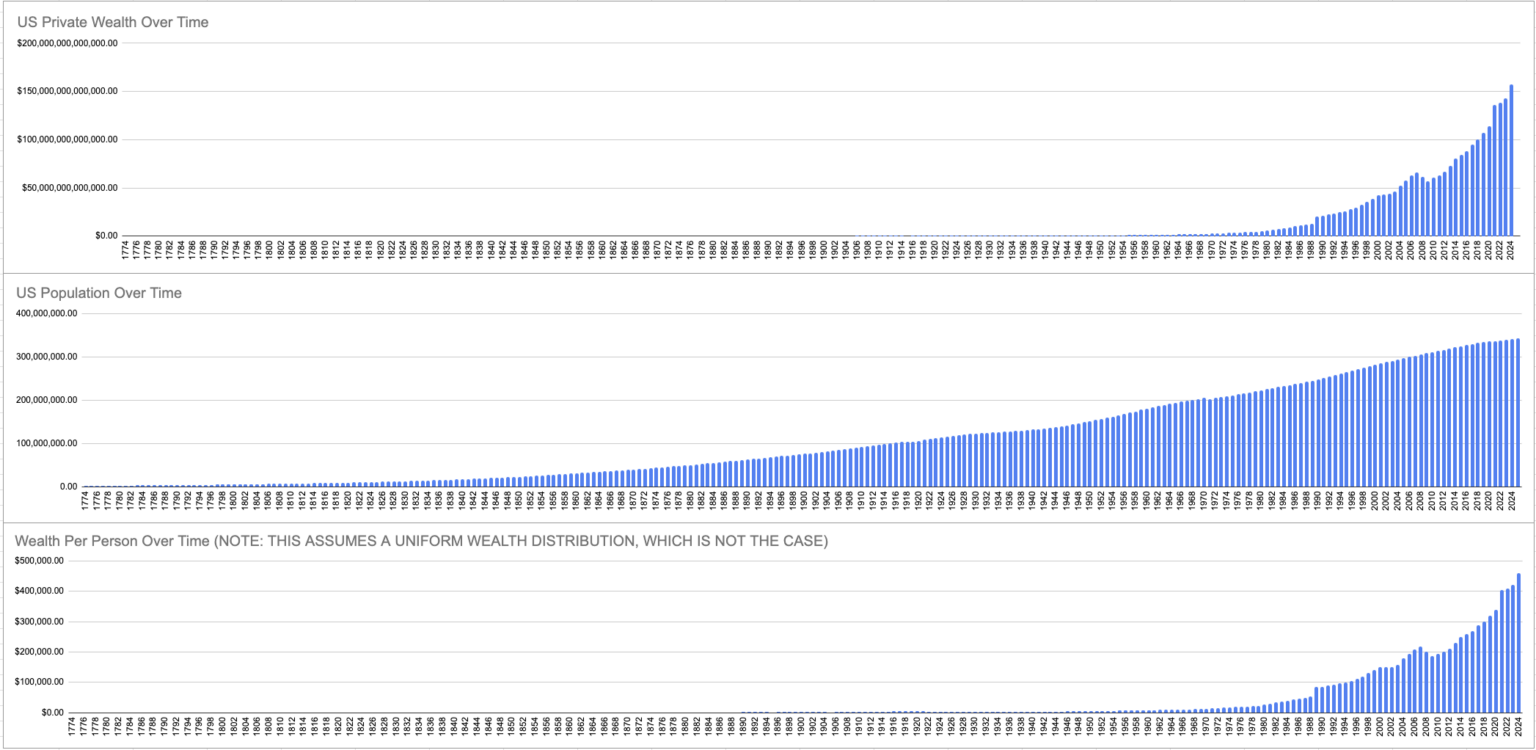Click the 1774 year label in Population chart
1536x750 pixels.
click(x=83, y=501)
